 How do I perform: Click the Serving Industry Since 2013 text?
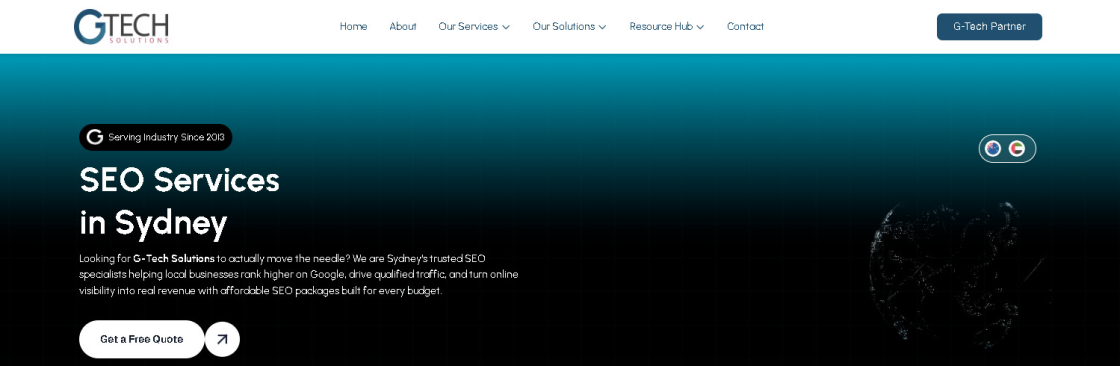click(x=166, y=137)
